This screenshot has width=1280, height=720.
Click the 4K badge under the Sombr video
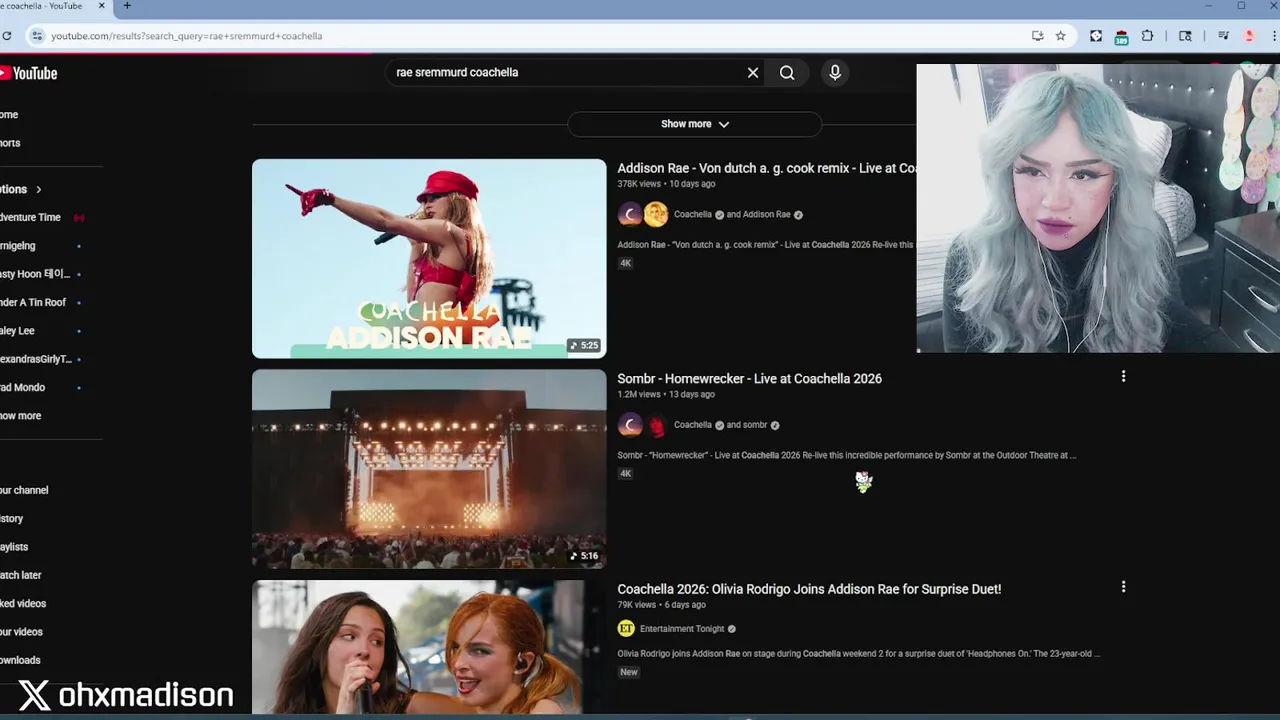[x=625, y=474]
